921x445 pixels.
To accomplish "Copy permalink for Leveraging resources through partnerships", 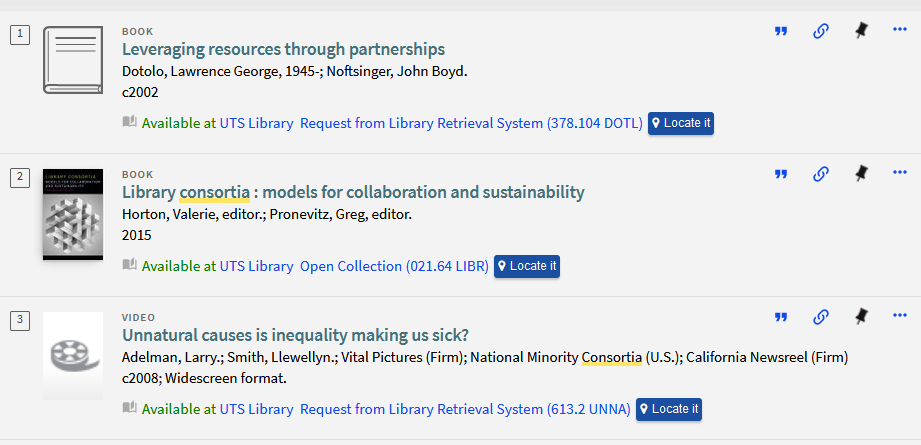I will [x=821, y=31].
